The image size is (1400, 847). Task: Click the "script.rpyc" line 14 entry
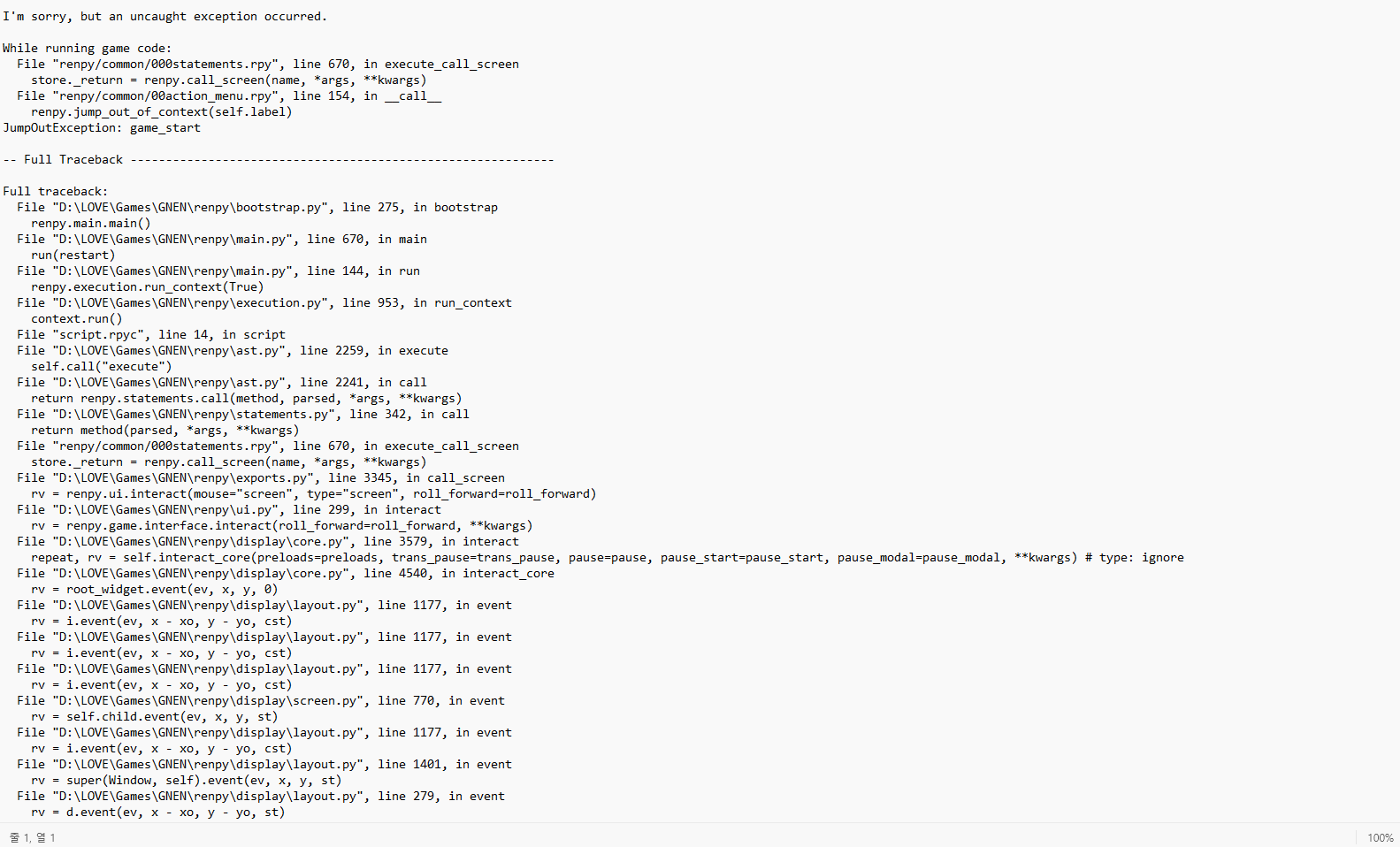click(x=150, y=335)
